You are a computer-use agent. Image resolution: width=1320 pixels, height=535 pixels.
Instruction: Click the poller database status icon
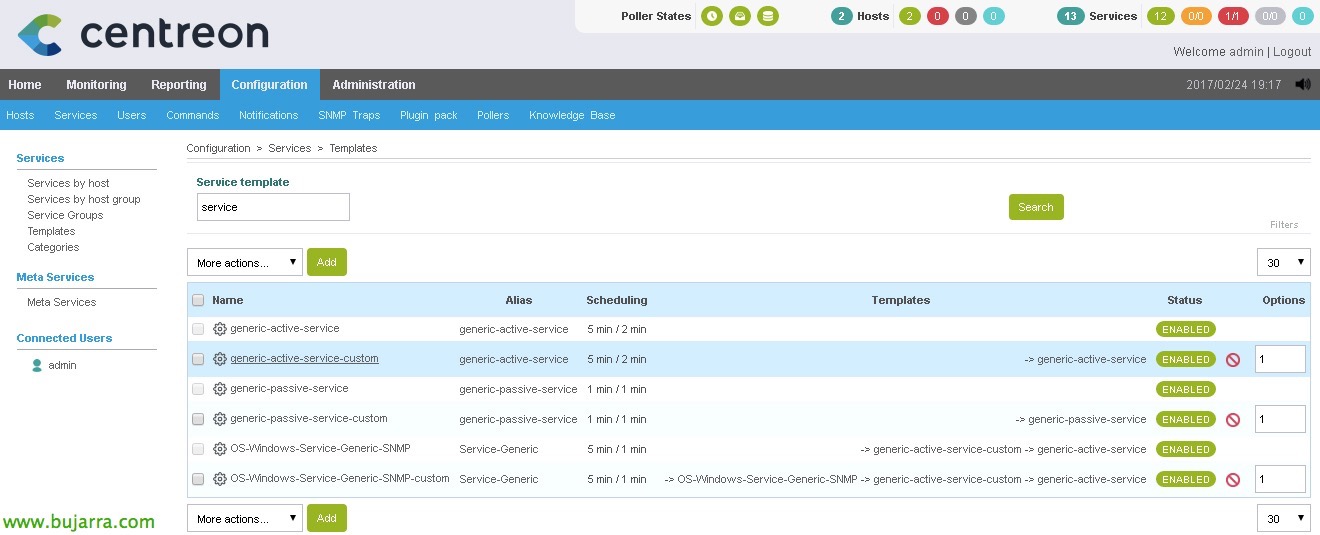coord(767,16)
